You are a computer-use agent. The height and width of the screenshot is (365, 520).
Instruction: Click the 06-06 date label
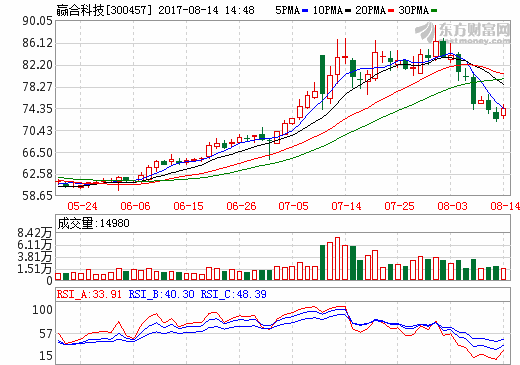tap(135, 206)
